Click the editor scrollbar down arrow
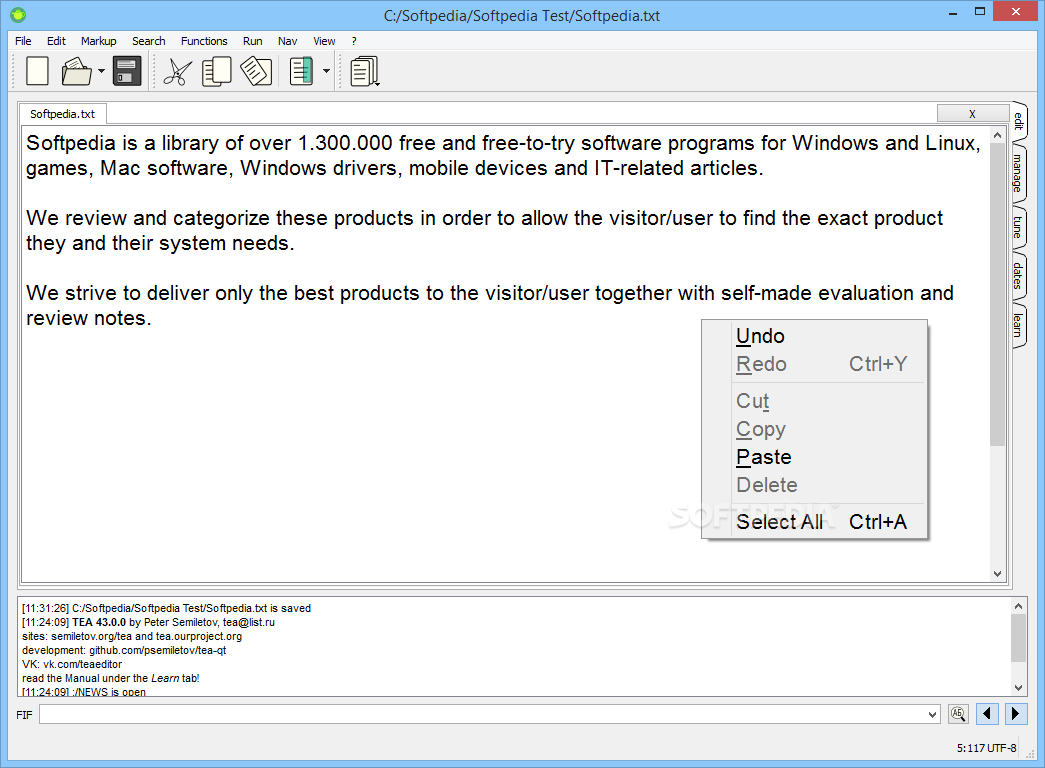The image size is (1045, 768). click(x=997, y=573)
